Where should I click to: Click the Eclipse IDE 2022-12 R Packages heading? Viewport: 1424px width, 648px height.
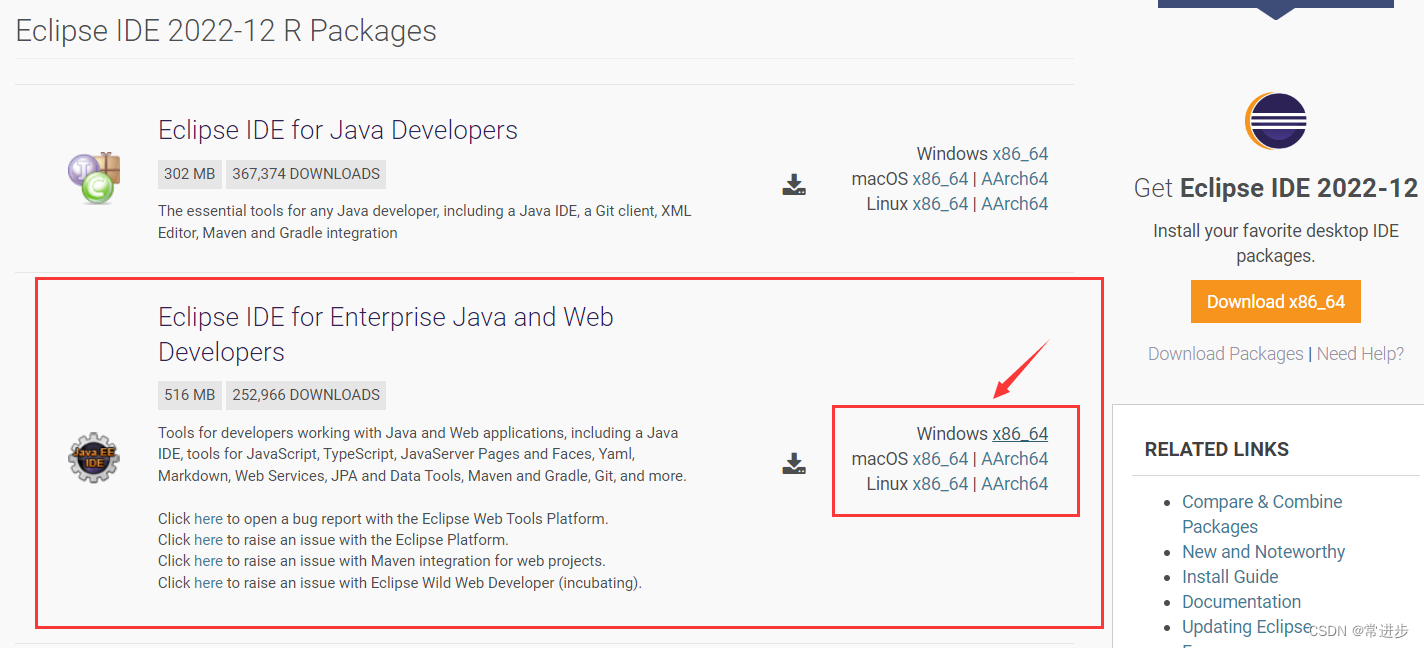(226, 31)
